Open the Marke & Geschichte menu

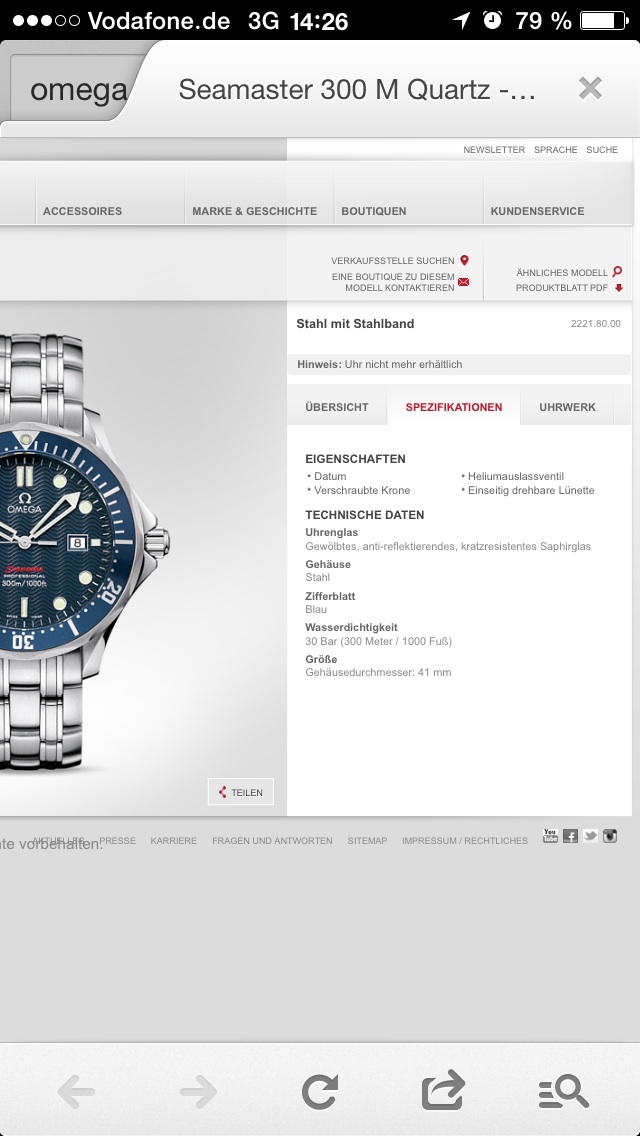254,211
